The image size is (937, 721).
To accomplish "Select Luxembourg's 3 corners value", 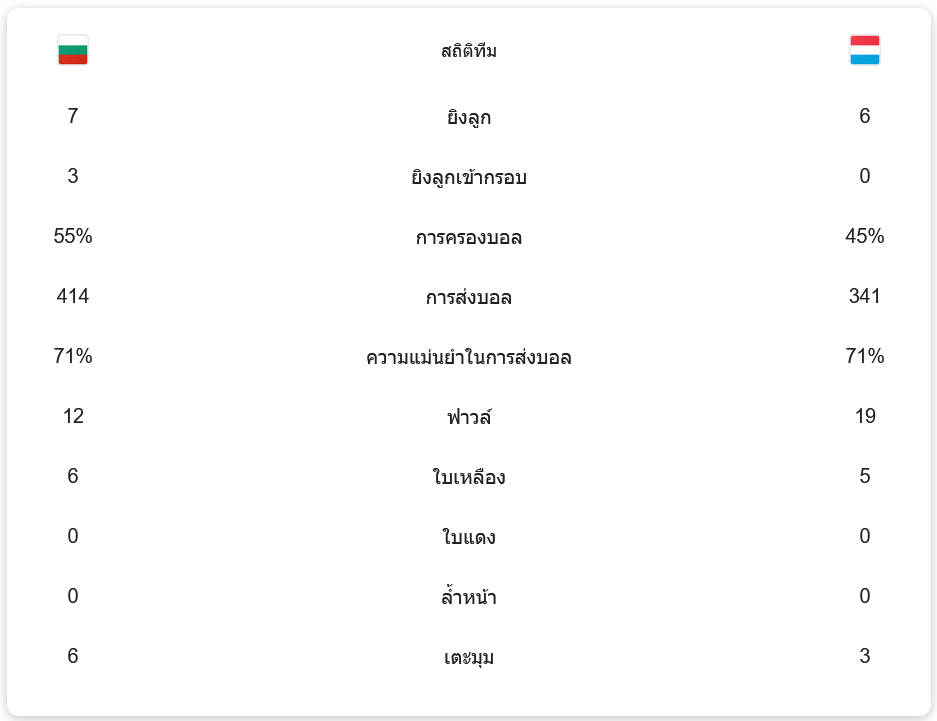I will pos(864,656).
